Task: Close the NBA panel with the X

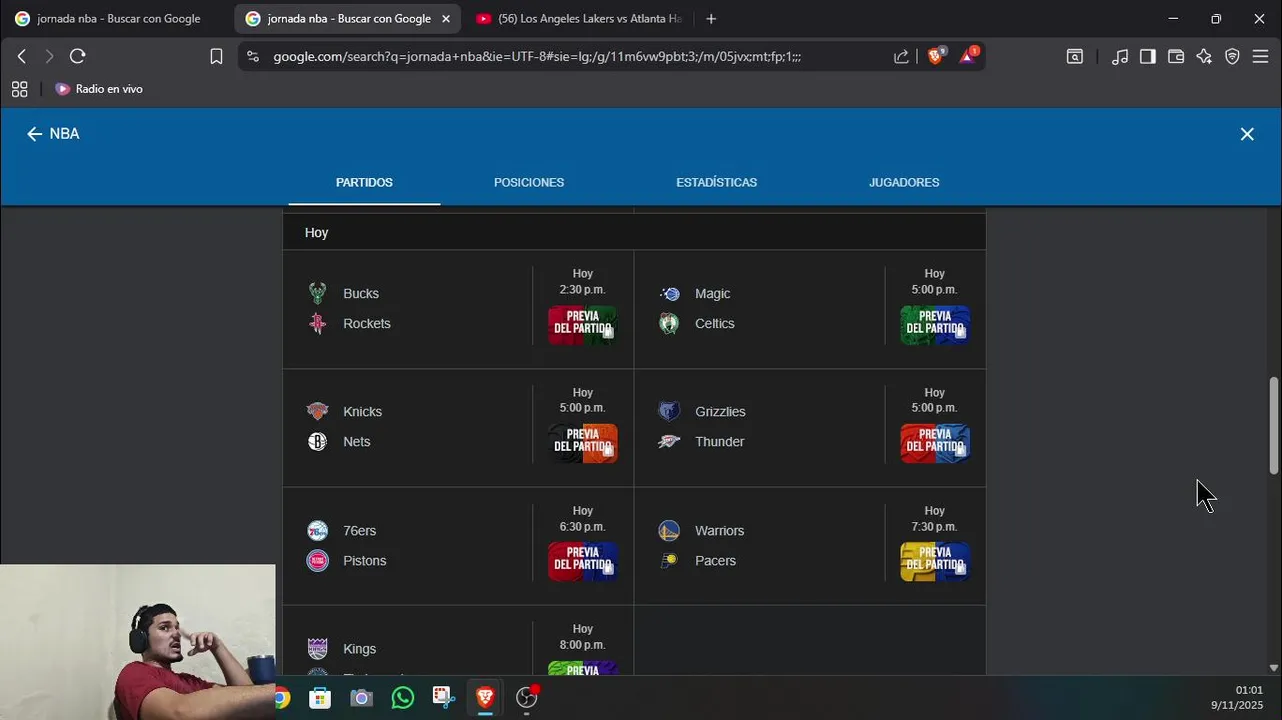Action: tap(1247, 134)
